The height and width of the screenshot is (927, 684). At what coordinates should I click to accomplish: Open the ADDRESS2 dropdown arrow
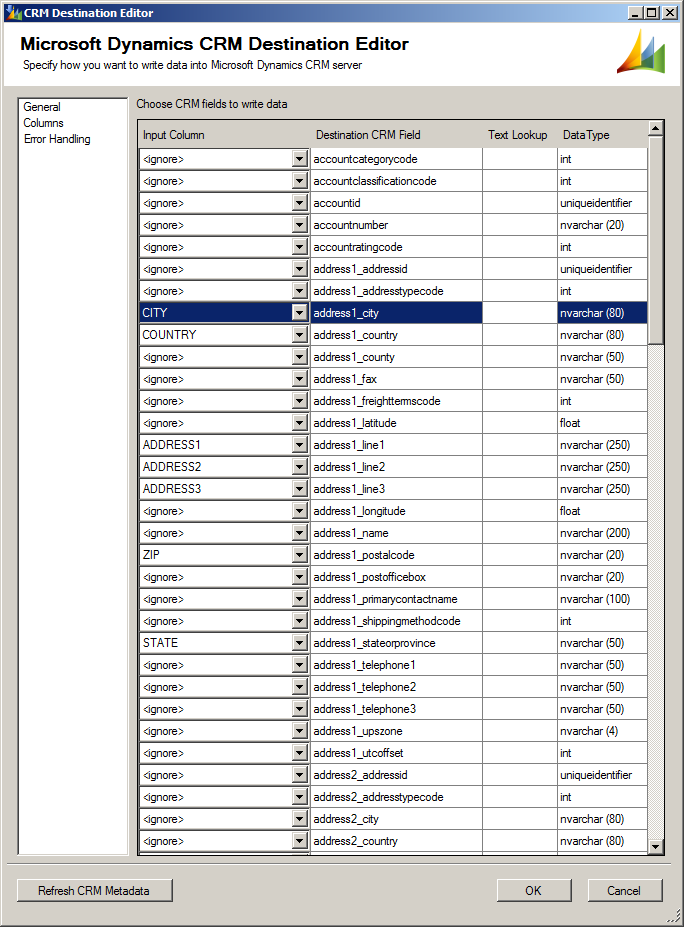click(300, 466)
